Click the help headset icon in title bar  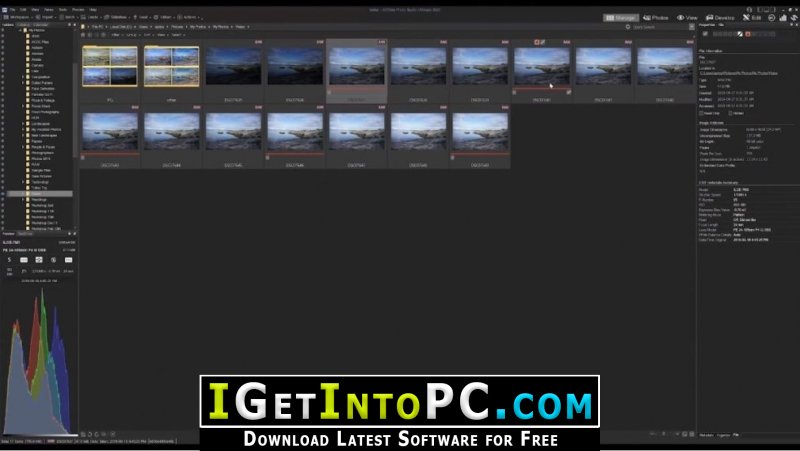click(x=749, y=10)
